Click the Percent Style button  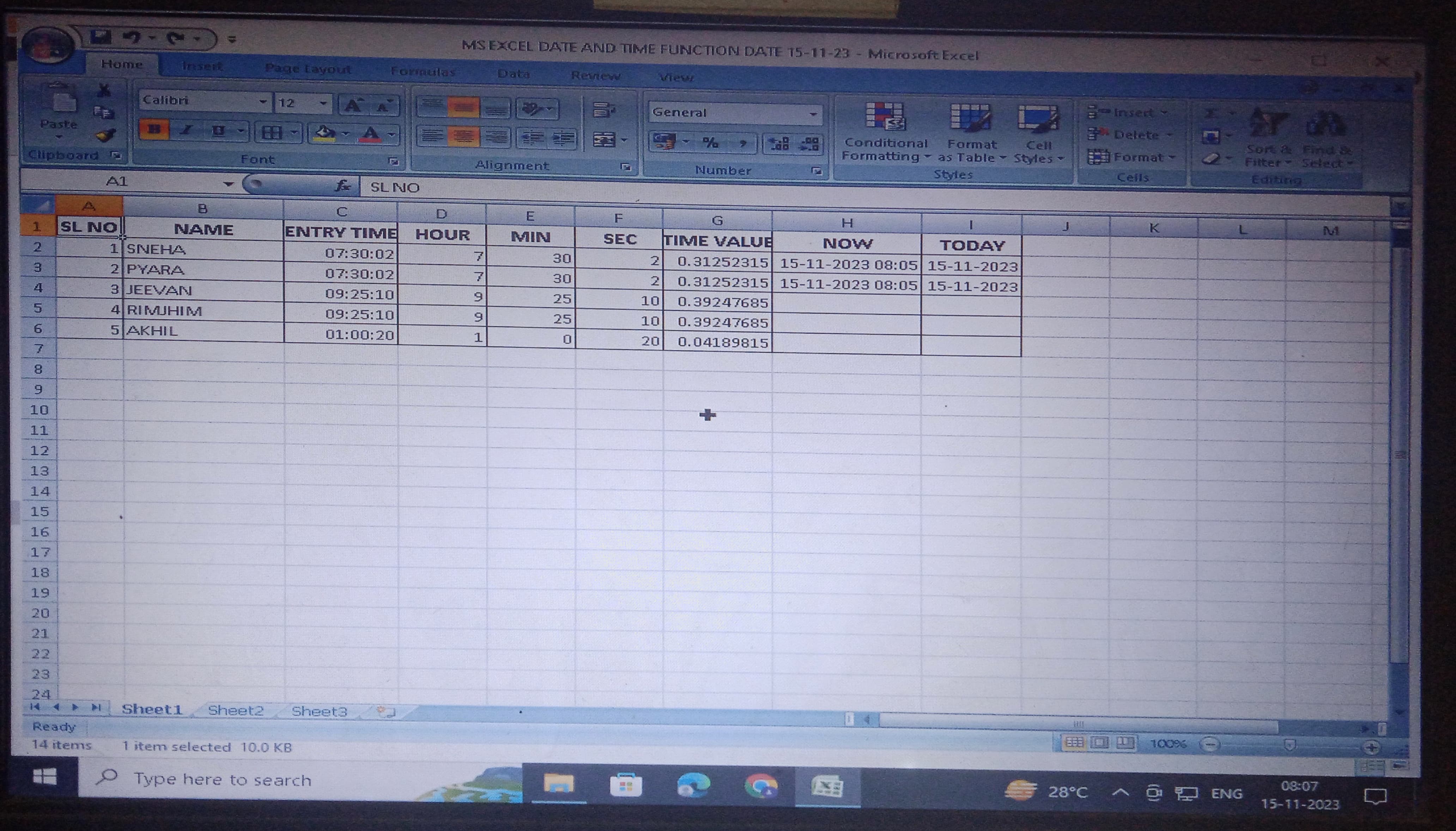tap(710, 143)
